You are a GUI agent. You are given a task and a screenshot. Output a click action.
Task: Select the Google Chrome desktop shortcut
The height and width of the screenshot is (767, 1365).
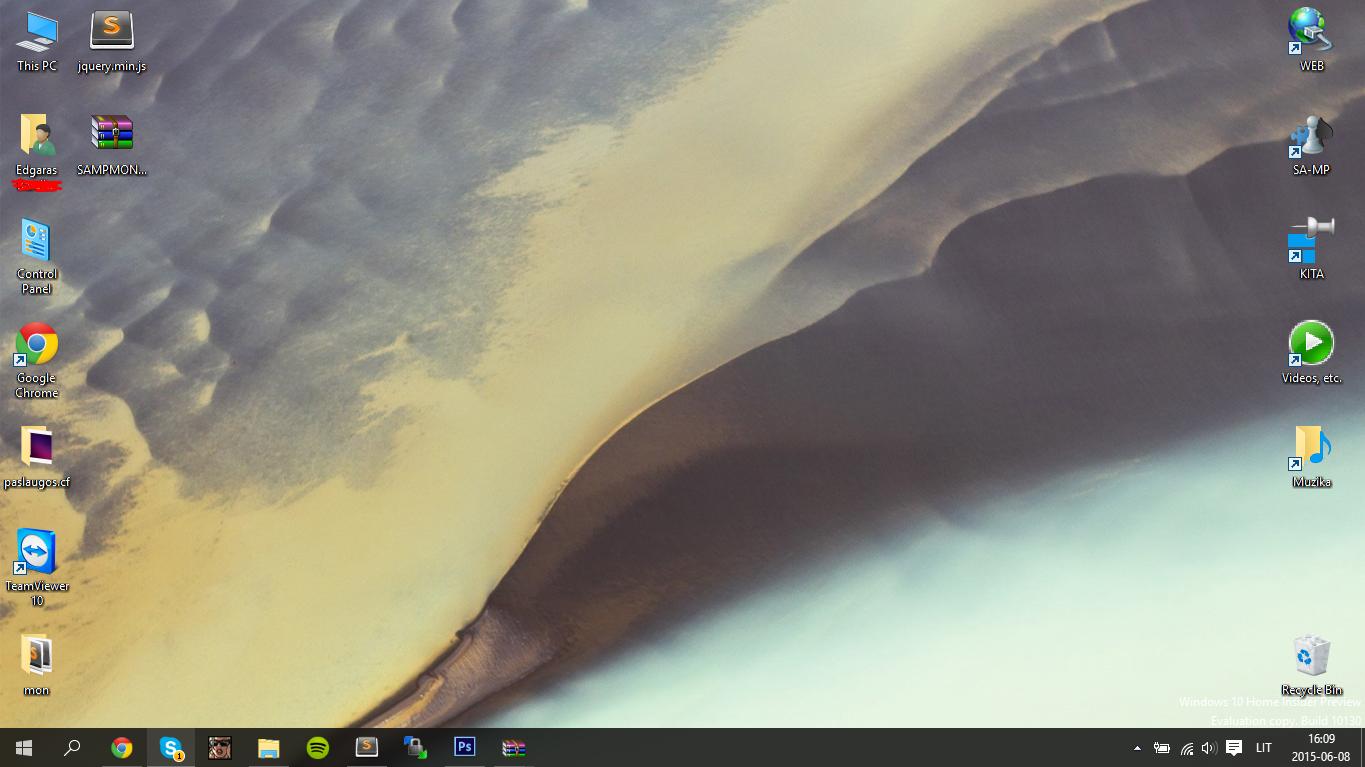pos(37,361)
